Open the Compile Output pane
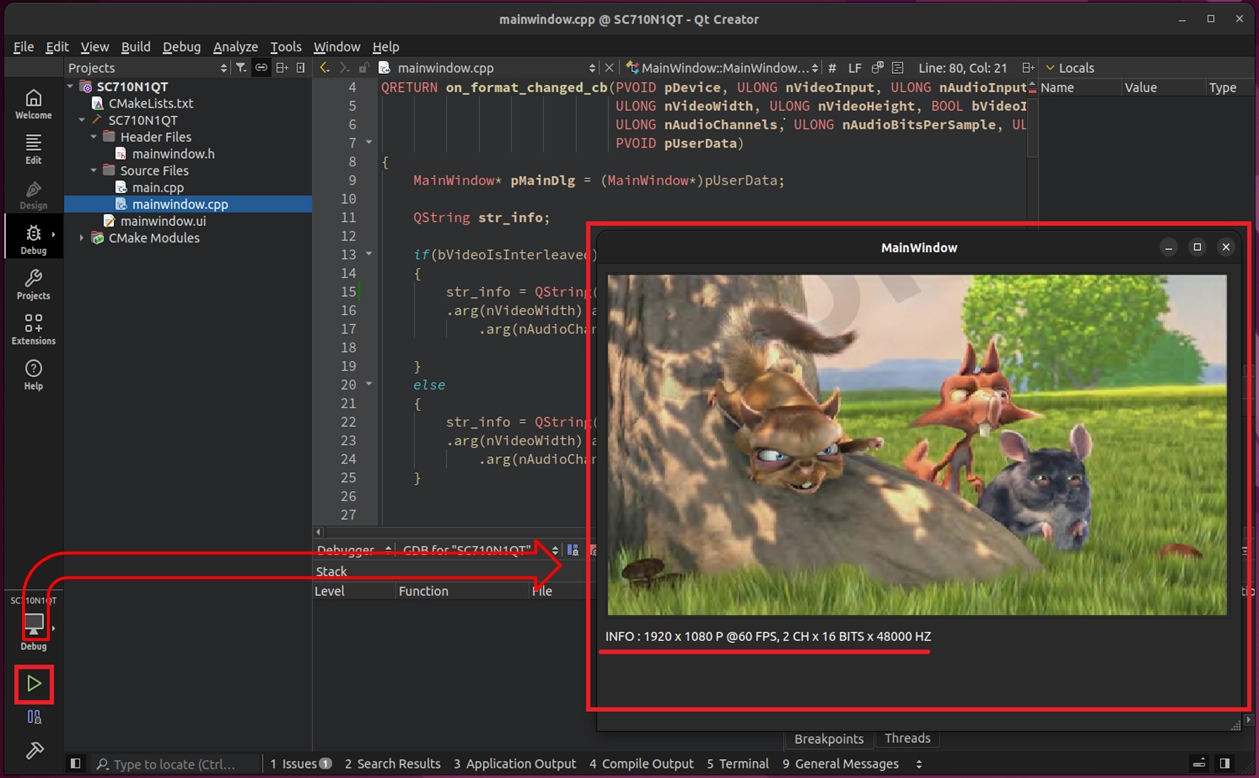The width and height of the screenshot is (1259, 778). tap(642, 764)
